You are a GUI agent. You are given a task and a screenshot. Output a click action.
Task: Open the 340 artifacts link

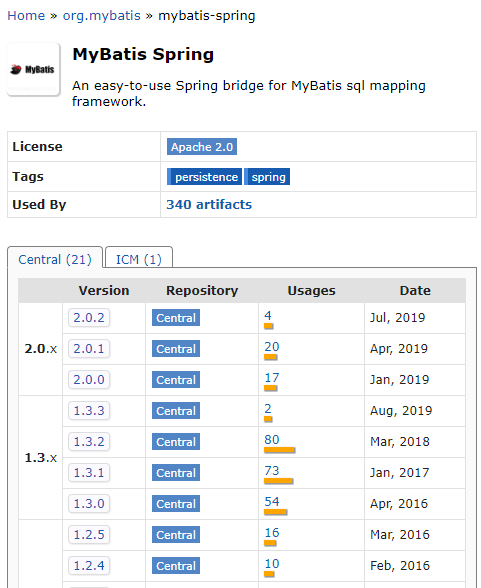point(209,205)
